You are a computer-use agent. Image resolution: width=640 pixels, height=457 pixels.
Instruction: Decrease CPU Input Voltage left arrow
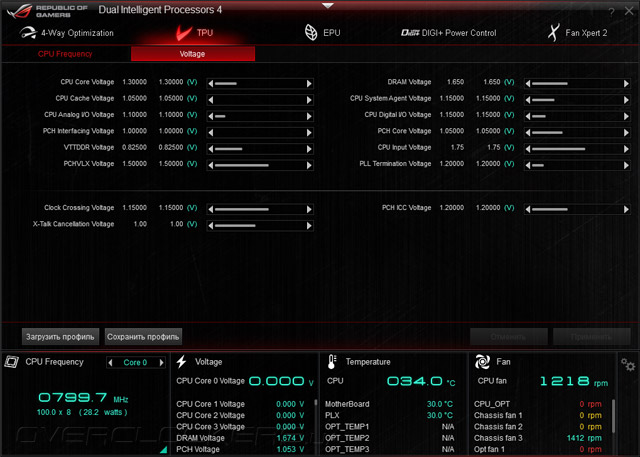528,149
